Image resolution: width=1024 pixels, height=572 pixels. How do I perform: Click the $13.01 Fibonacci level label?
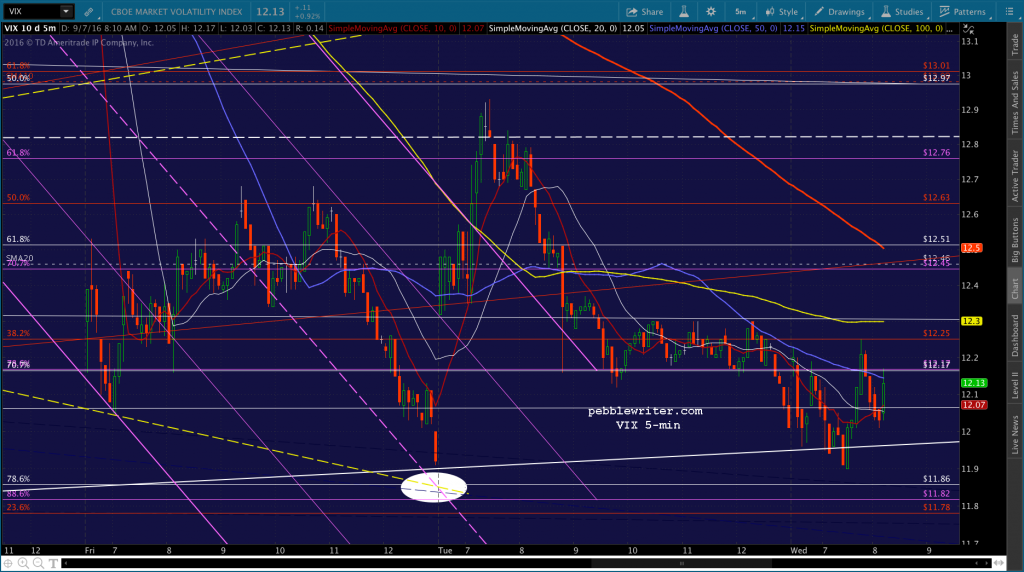click(936, 66)
